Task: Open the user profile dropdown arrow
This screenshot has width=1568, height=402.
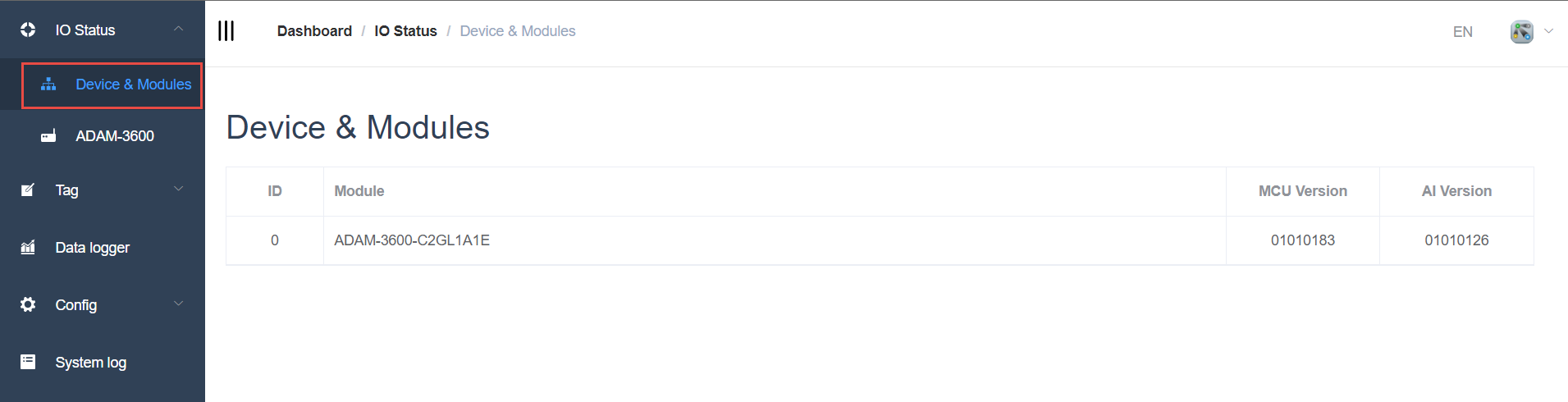Action: click(1548, 31)
